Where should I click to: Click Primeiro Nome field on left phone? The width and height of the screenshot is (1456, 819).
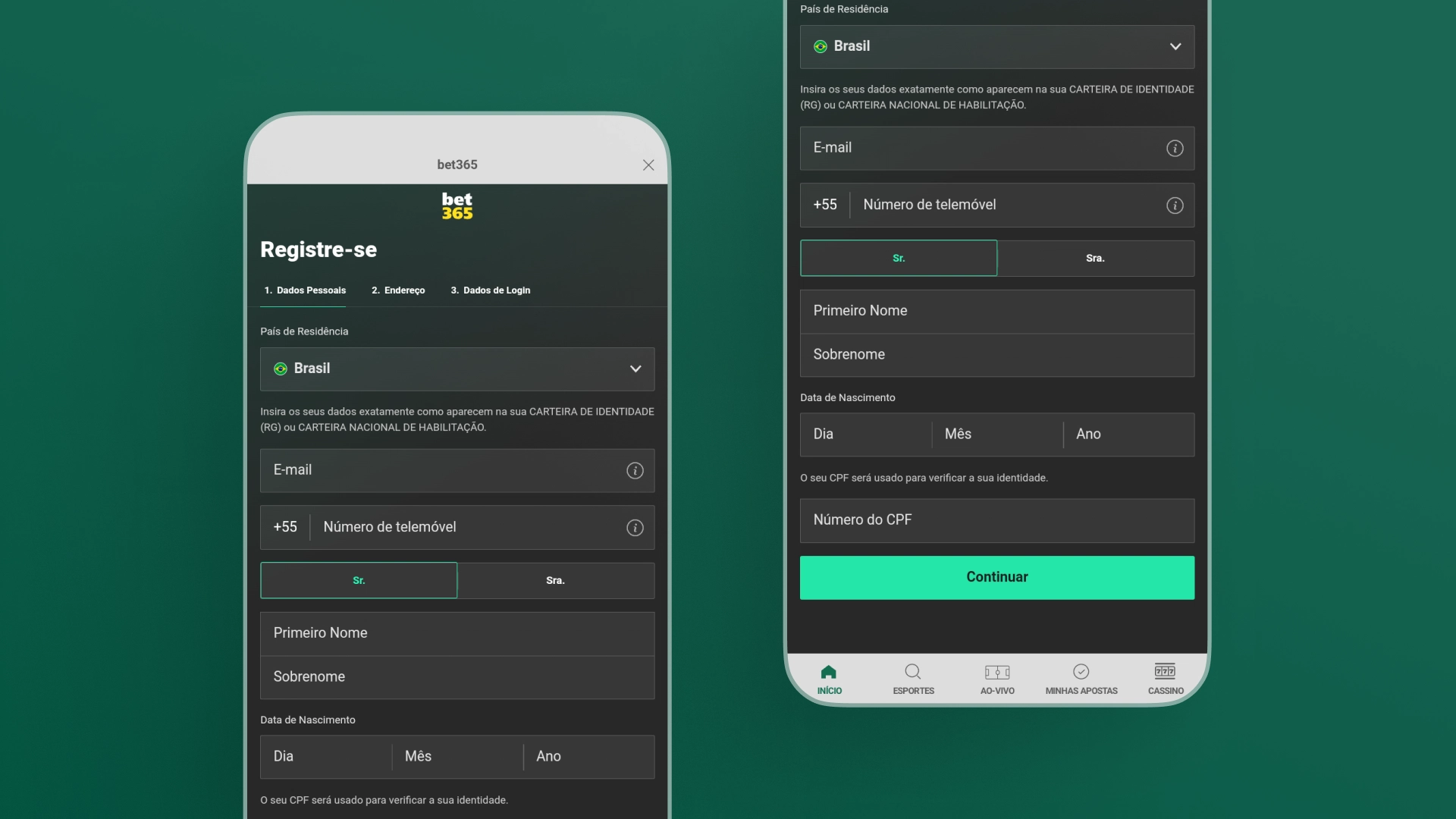pos(457,634)
